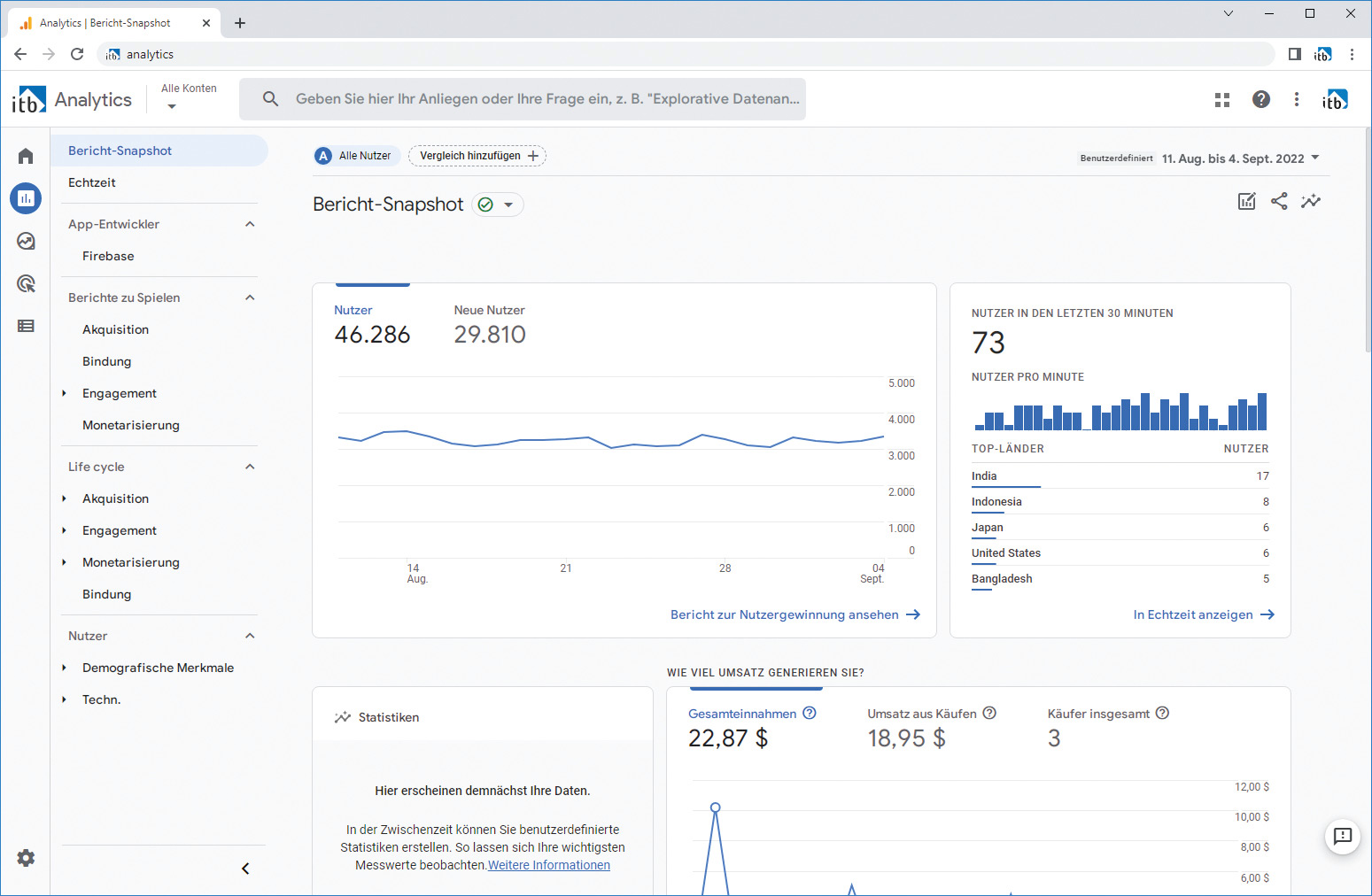1372x896 pixels.
Task: Open a new browser tab
Action: click(240, 23)
